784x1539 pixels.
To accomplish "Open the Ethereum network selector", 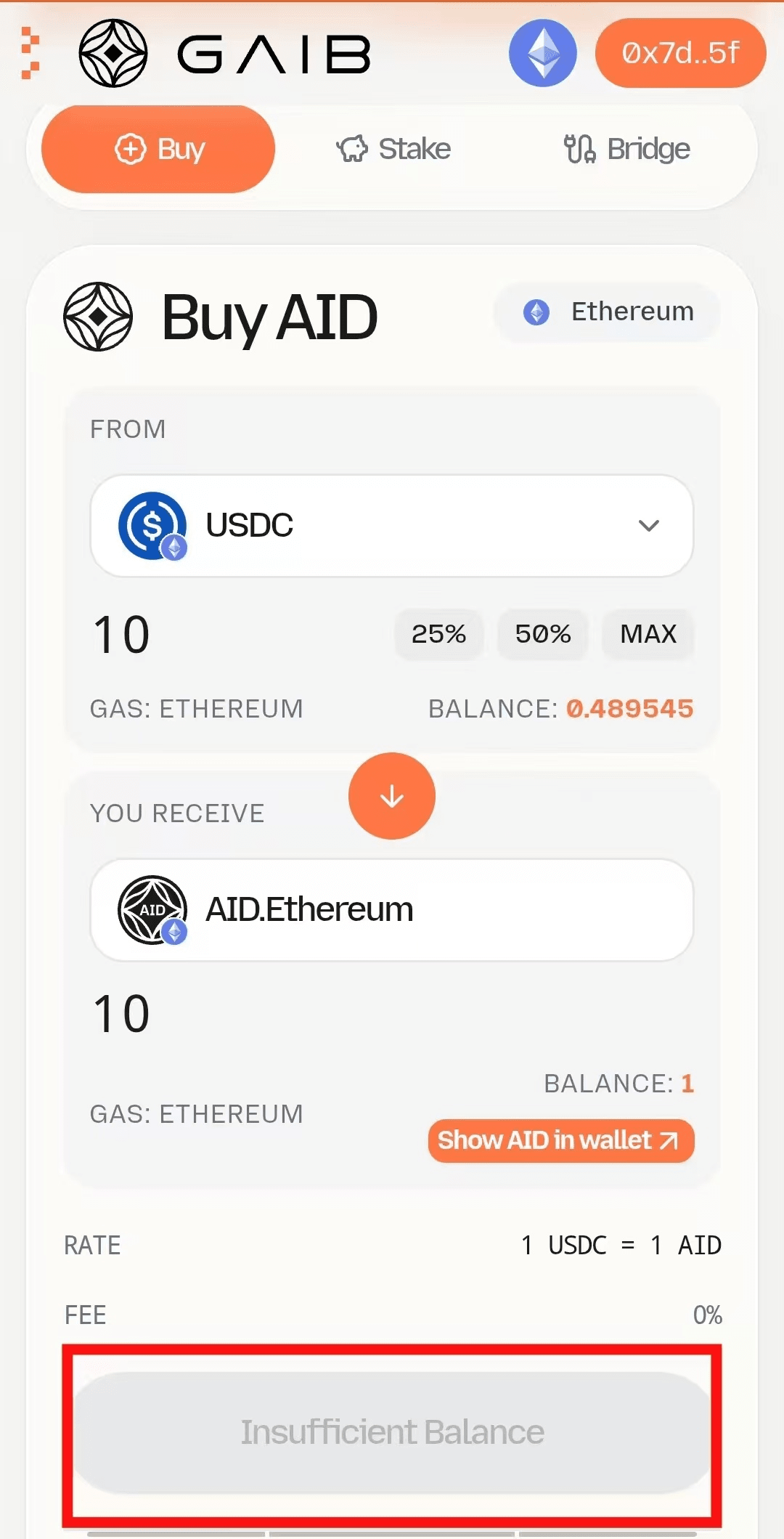I will pos(608,312).
